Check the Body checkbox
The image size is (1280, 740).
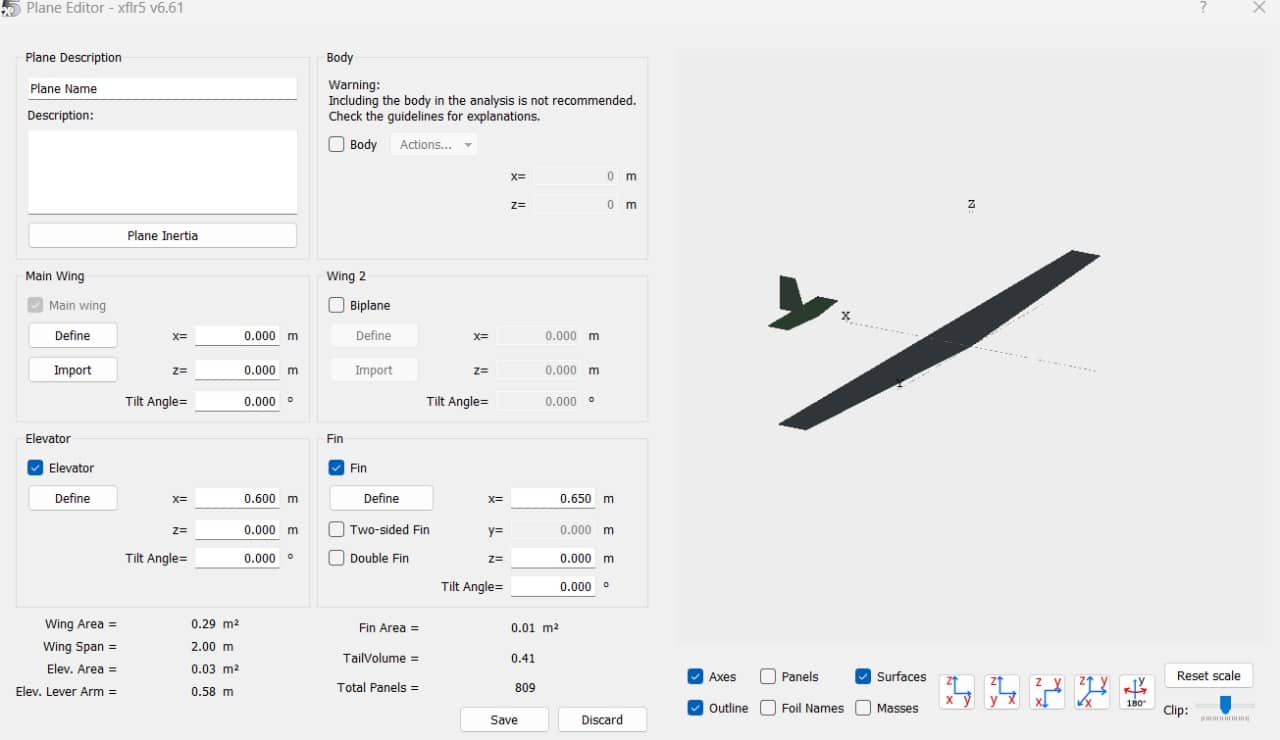[x=337, y=144]
